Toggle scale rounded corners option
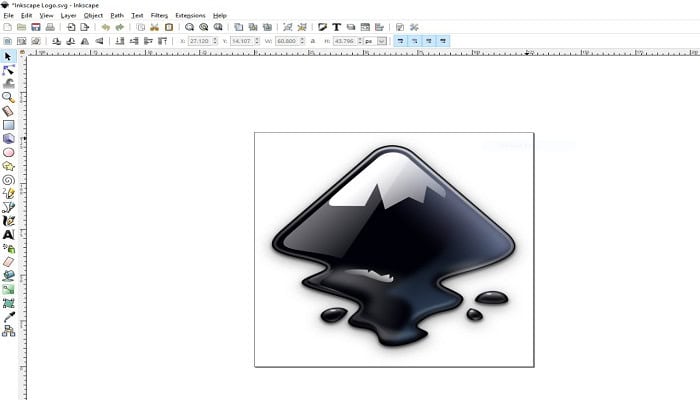The image size is (700, 400). pos(415,41)
